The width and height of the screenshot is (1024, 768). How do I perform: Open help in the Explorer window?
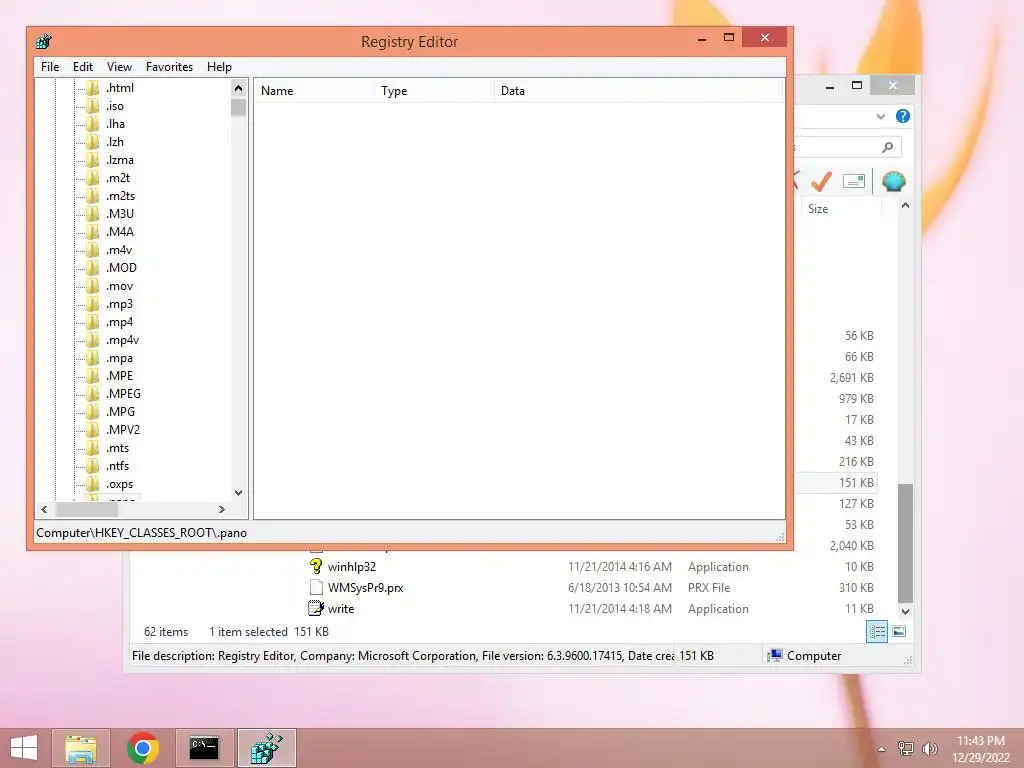point(903,116)
